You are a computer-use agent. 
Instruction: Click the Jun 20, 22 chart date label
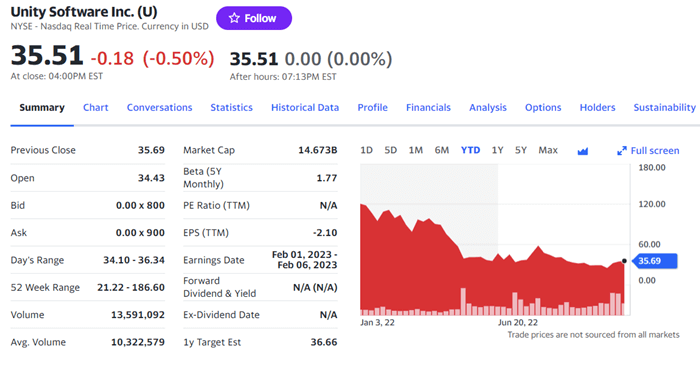tap(518, 322)
